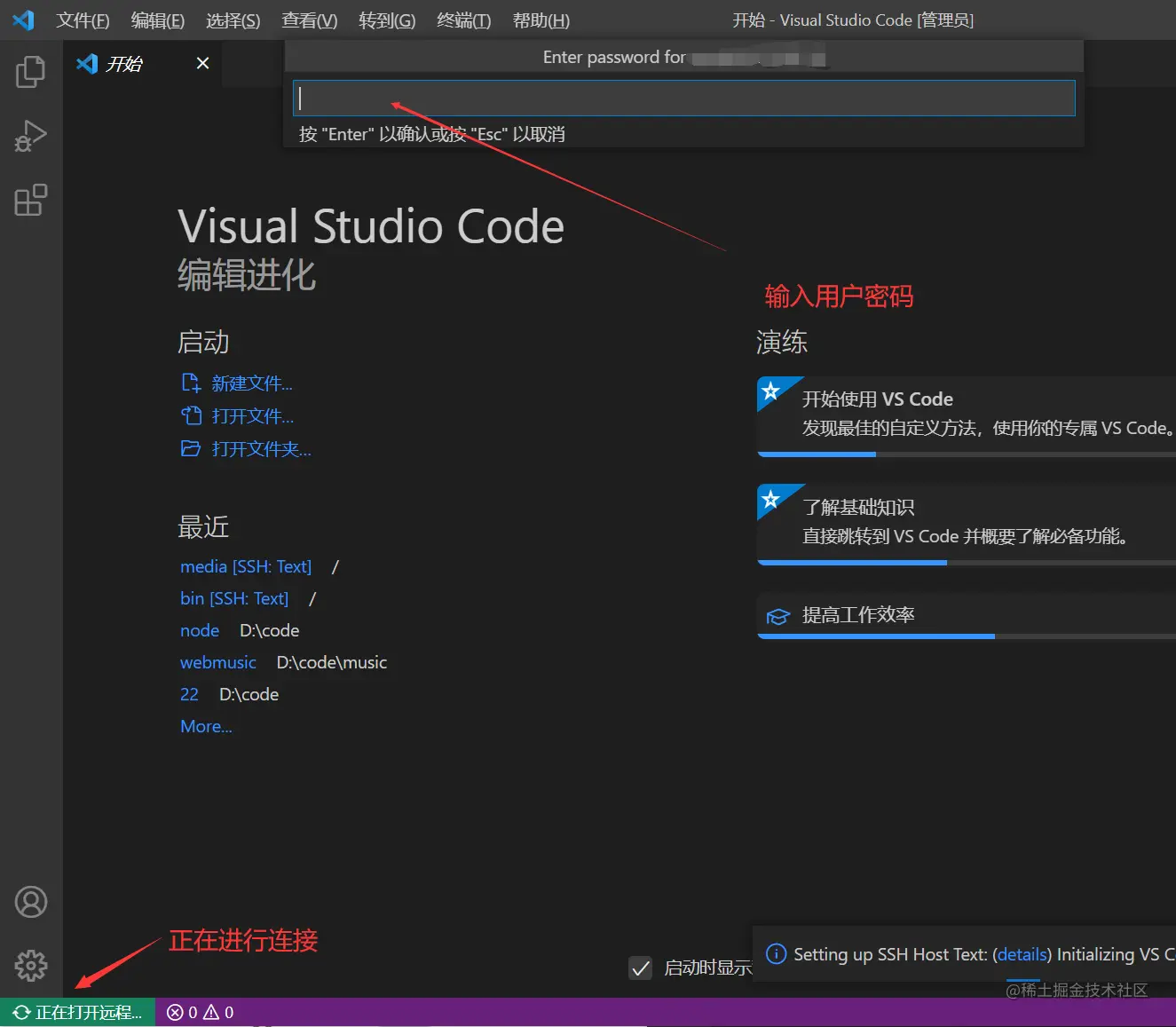Open the Accounts menu icon
Image resolution: width=1176 pixels, height=1027 pixels.
tap(31, 902)
